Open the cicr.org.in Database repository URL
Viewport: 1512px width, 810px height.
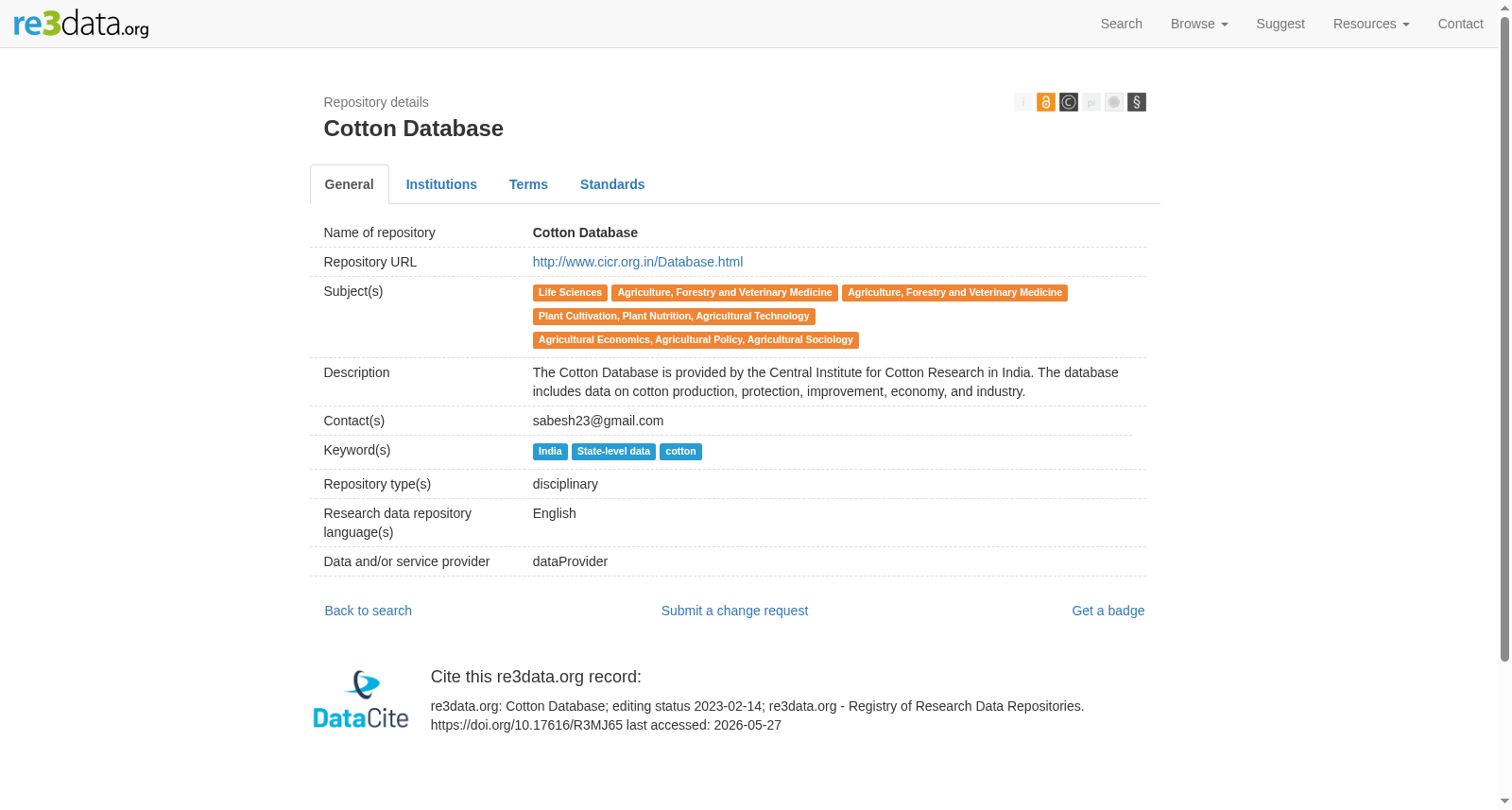(x=638, y=262)
